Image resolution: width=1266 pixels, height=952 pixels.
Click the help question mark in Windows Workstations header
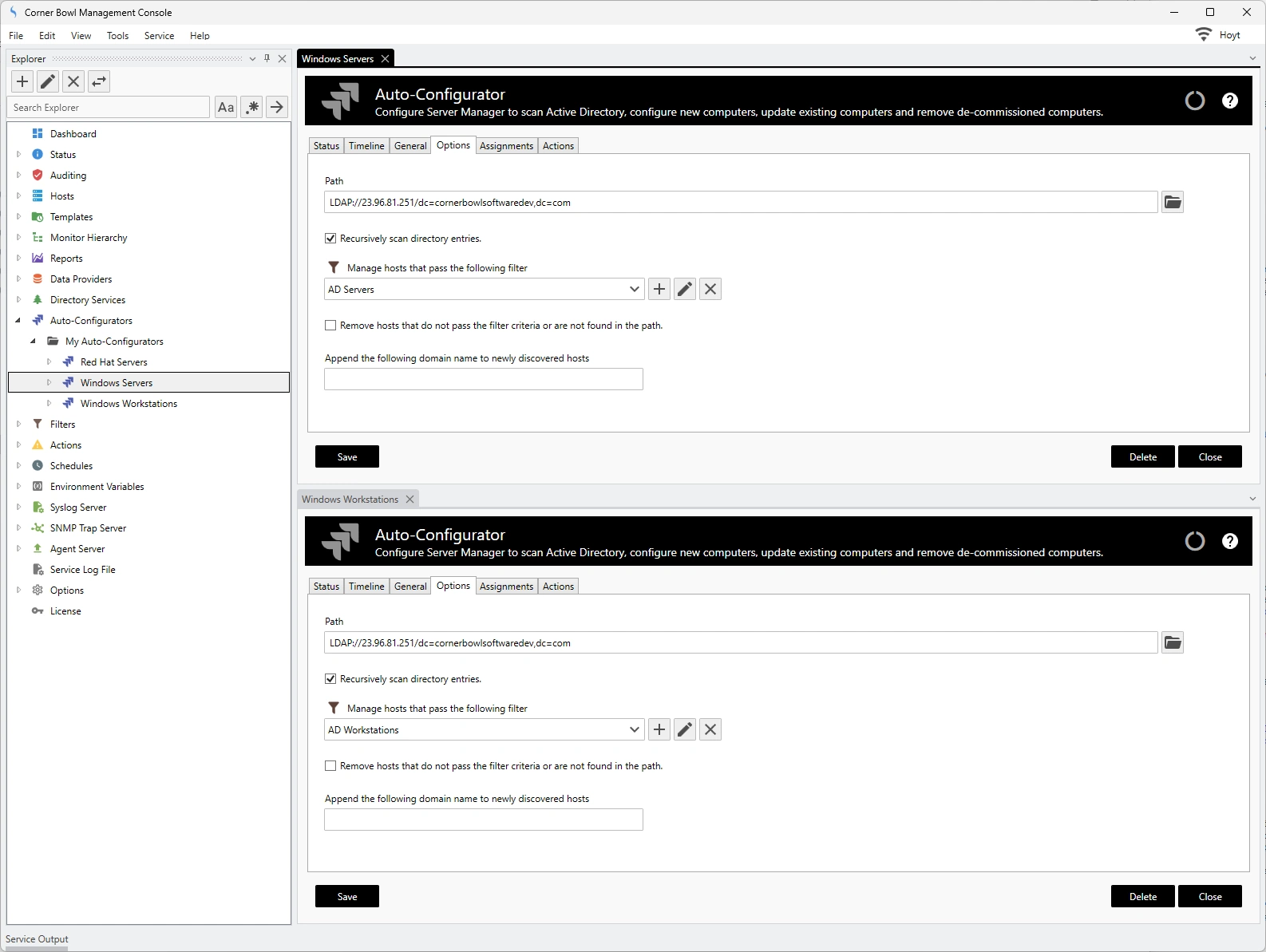coord(1229,541)
